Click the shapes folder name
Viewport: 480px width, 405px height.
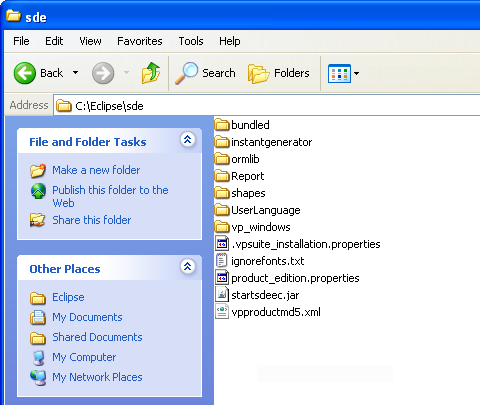(x=248, y=193)
